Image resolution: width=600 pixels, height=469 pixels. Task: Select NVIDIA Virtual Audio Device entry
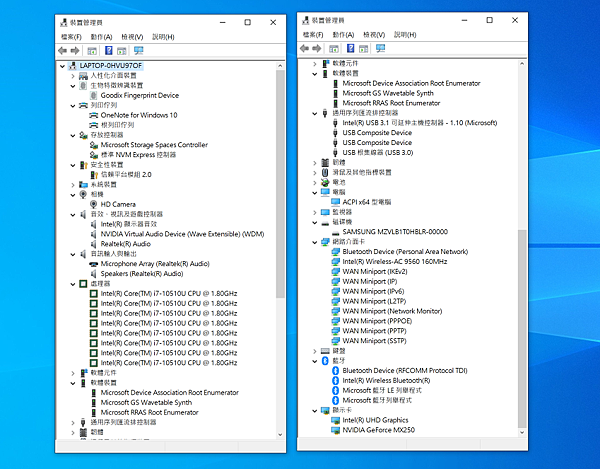pyautogui.click(x=182, y=234)
